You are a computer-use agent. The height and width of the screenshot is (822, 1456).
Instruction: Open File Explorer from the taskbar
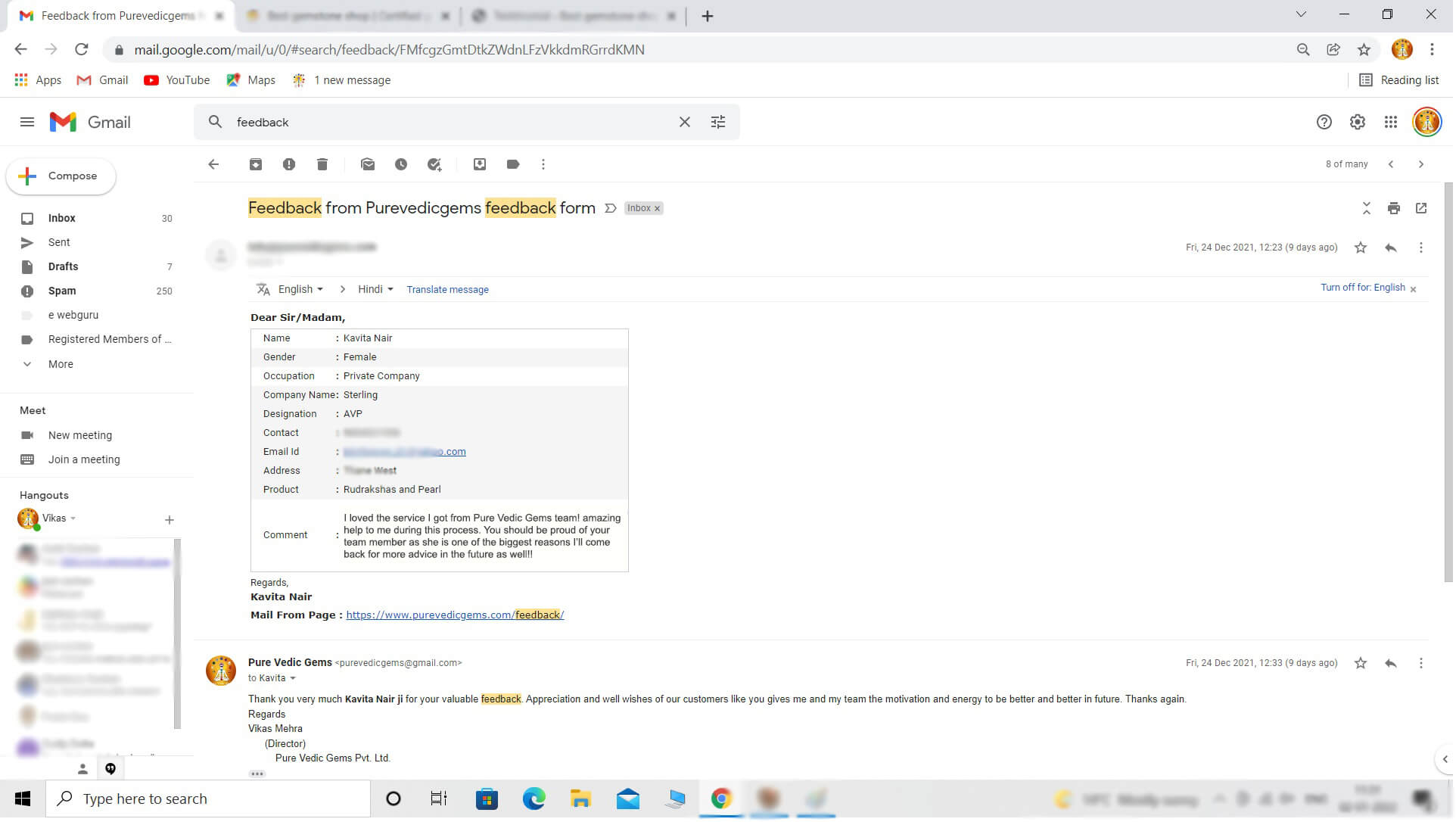(x=581, y=800)
